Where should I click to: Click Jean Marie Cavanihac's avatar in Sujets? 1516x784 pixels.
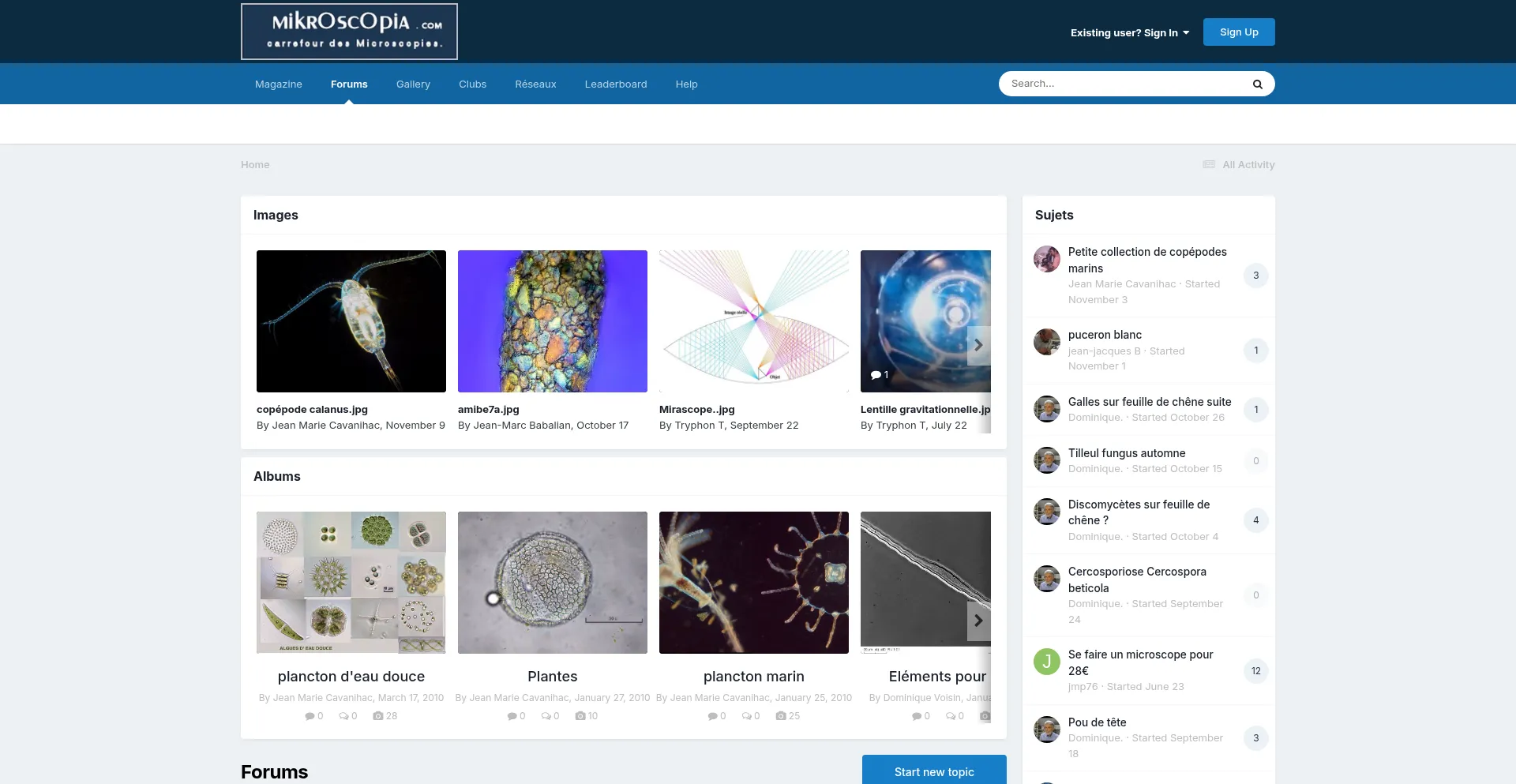coord(1047,259)
